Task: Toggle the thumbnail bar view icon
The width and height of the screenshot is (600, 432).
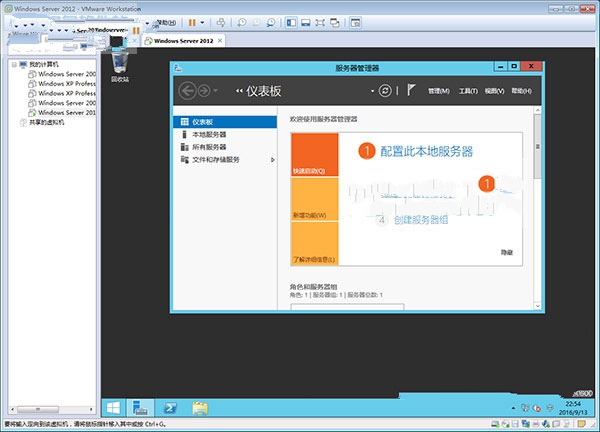Action: [306, 23]
